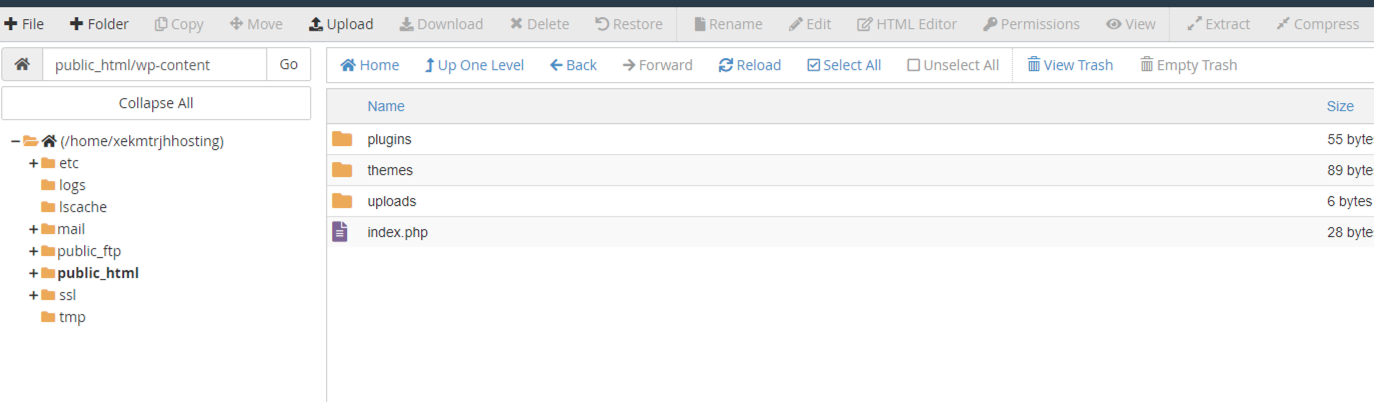Expand the public_html tree node
Viewport: 1374px width, 402px height.
coord(34,273)
